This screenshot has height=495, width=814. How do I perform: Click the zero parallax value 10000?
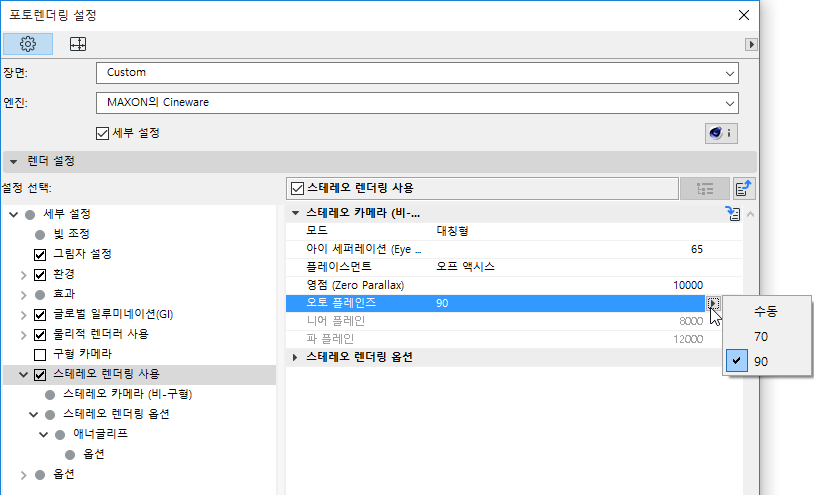click(688, 285)
